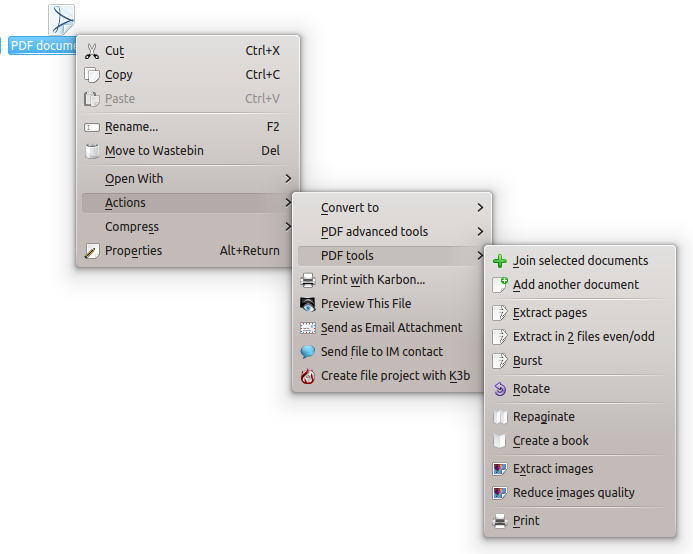
Task: Click the K3b flame icon
Action: point(308,376)
